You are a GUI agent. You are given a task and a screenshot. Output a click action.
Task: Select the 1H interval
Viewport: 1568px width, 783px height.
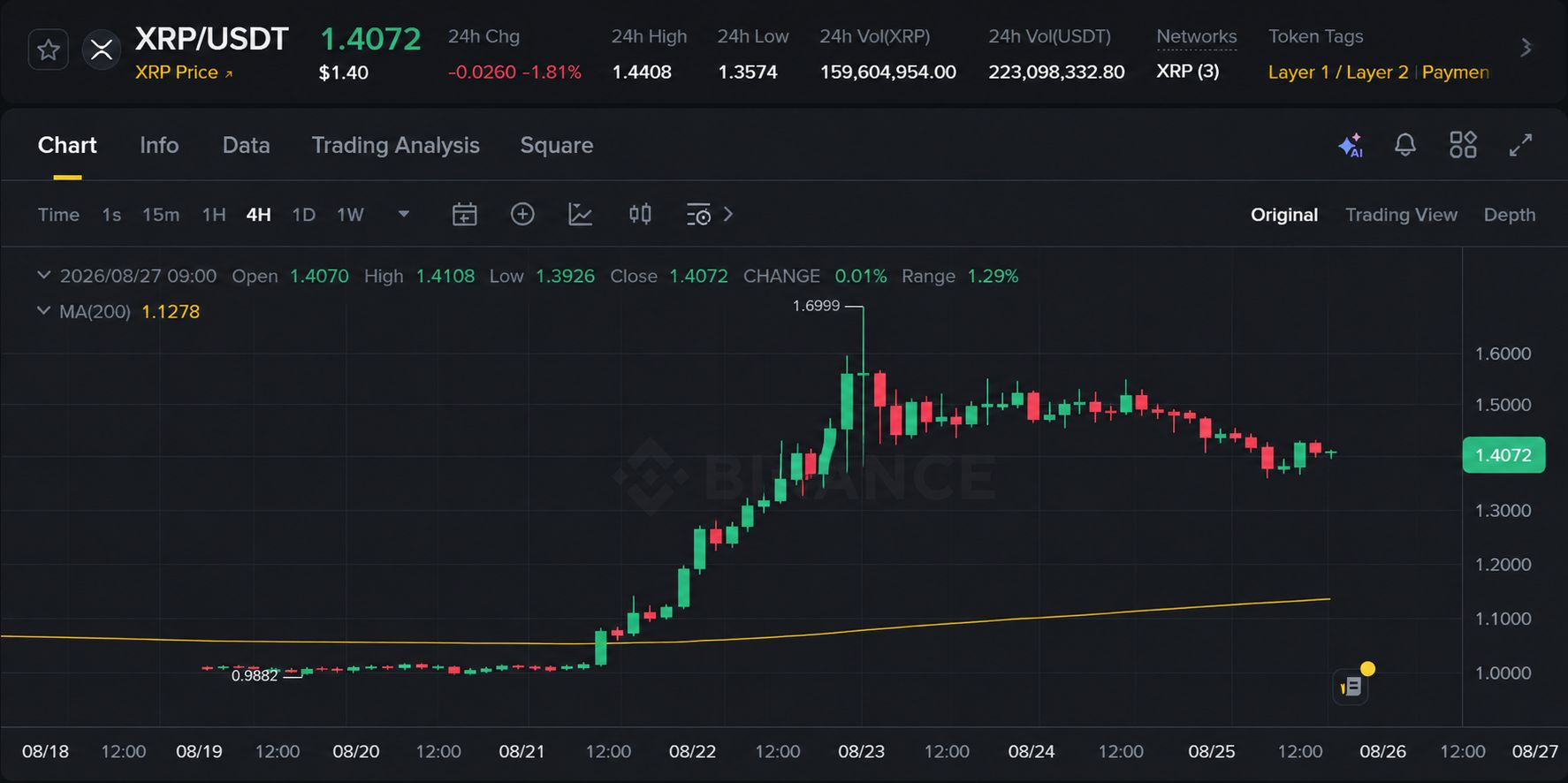click(214, 215)
